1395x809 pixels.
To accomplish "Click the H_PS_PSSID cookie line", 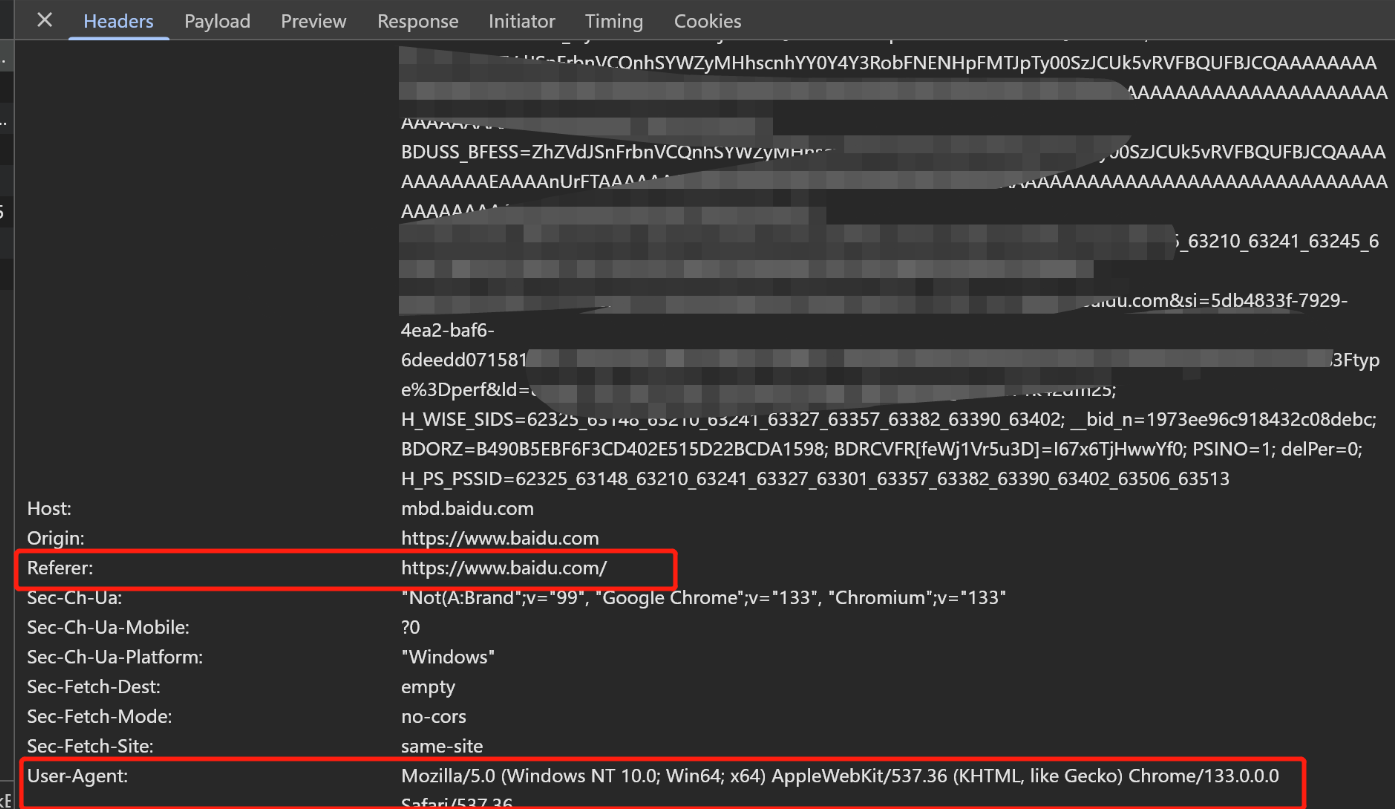I will (x=815, y=479).
